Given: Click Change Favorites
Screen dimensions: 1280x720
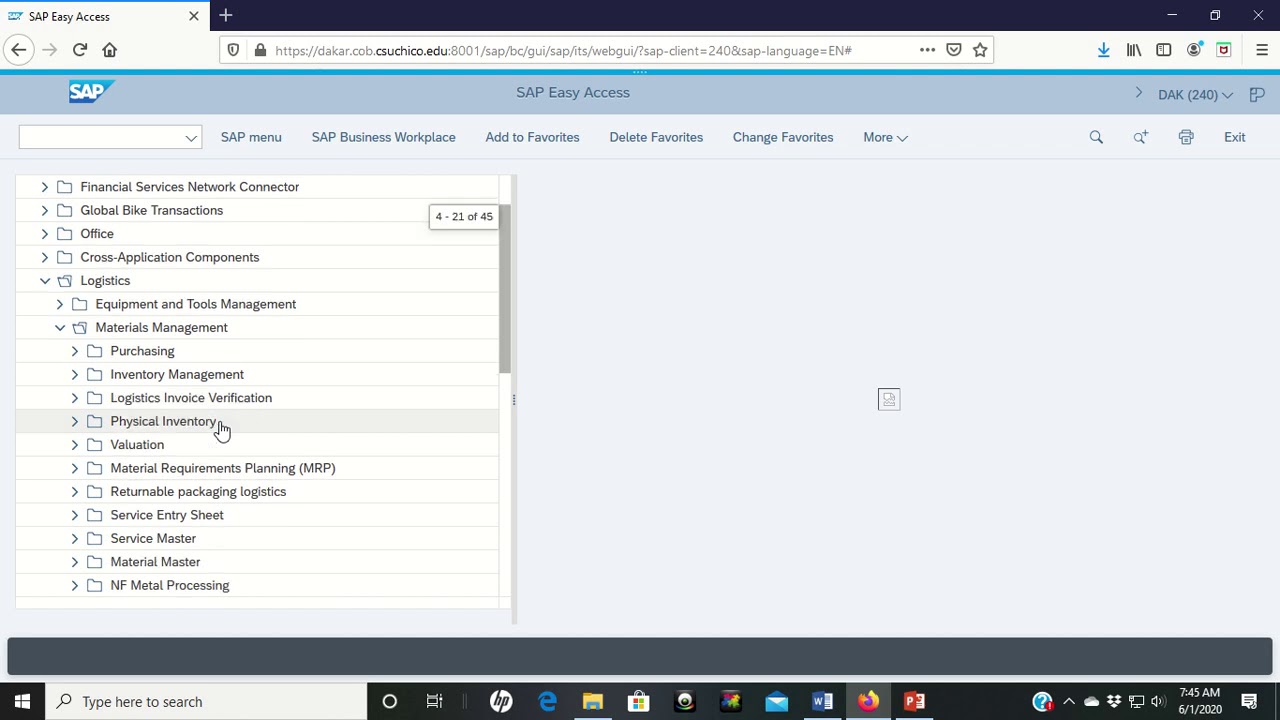Looking at the screenshot, I should tap(783, 137).
